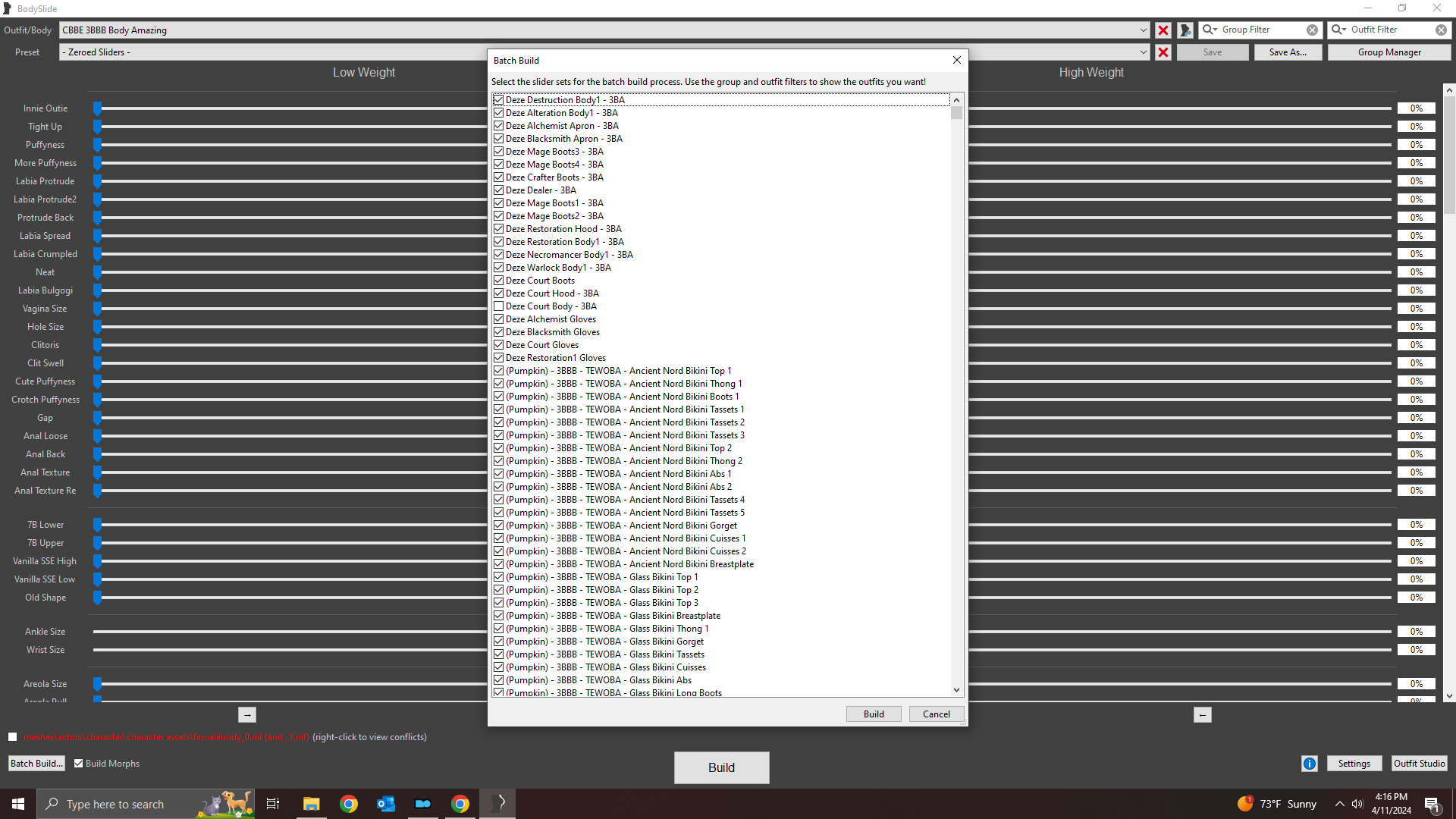1456x819 pixels.
Task: Clear the Group Filter search field
Action: point(1312,30)
